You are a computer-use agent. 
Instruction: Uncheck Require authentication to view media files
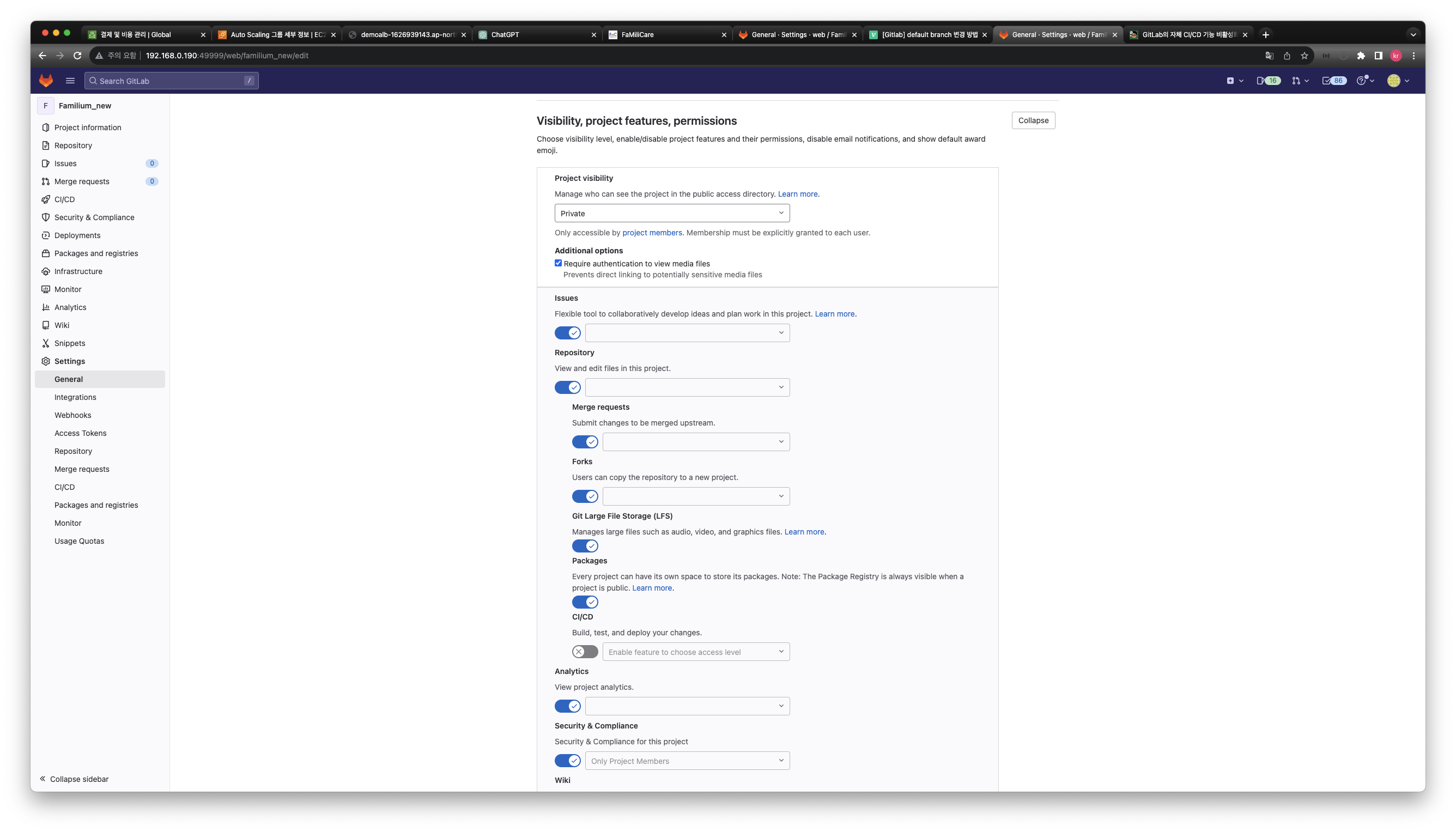(559, 263)
